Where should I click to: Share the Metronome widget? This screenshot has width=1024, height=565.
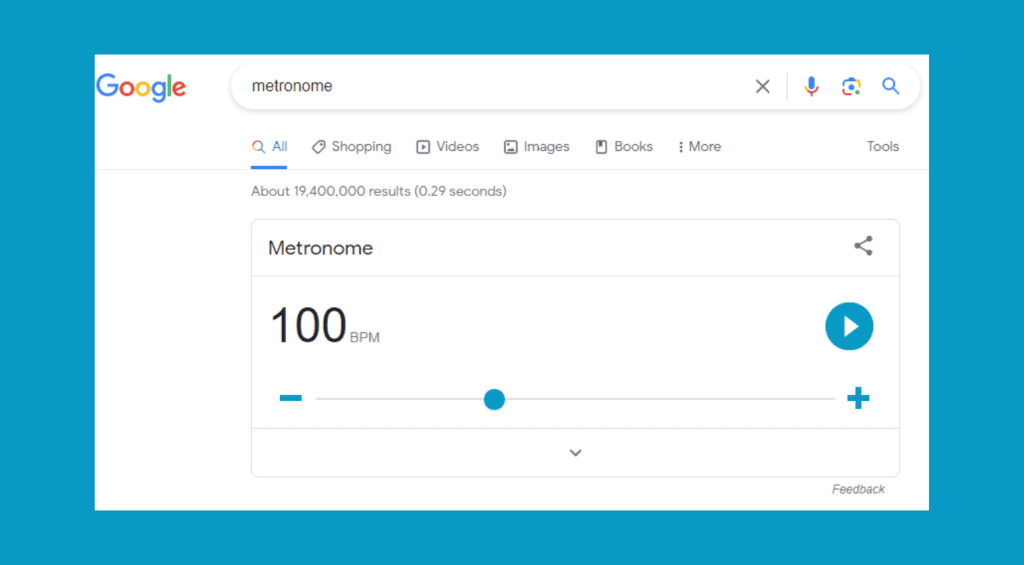click(x=863, y=246)
